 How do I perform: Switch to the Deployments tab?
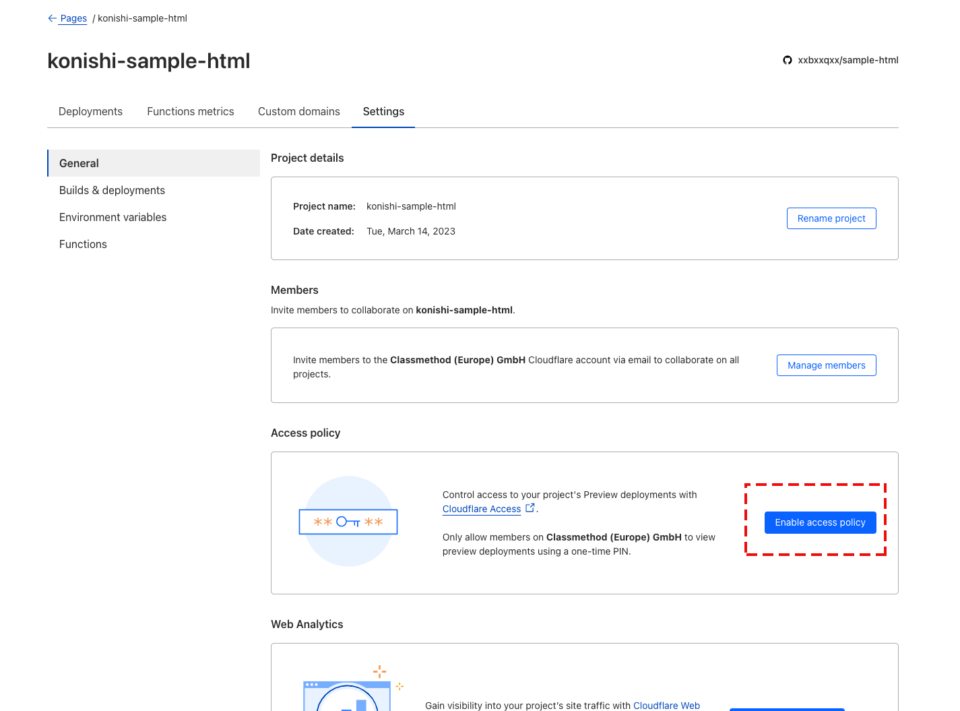(x=89, y=111)
